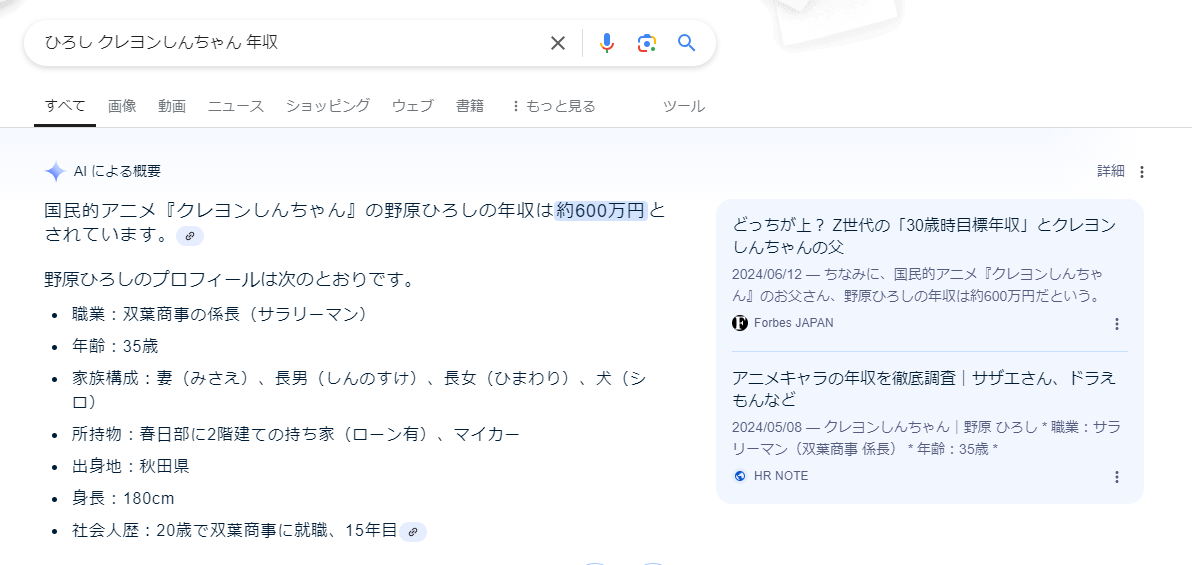Open three-dot menu for HR NOTE source
1192x565 pixels.
1117,477
